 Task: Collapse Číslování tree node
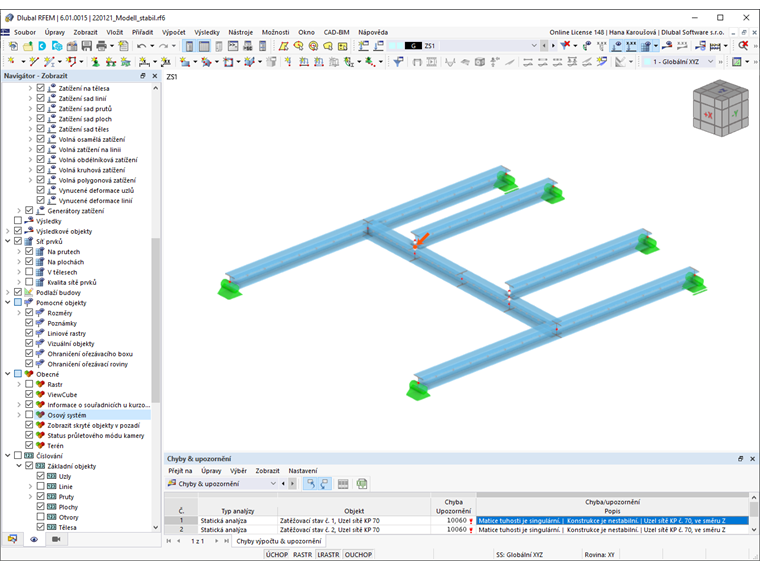(x=8, y=455)
